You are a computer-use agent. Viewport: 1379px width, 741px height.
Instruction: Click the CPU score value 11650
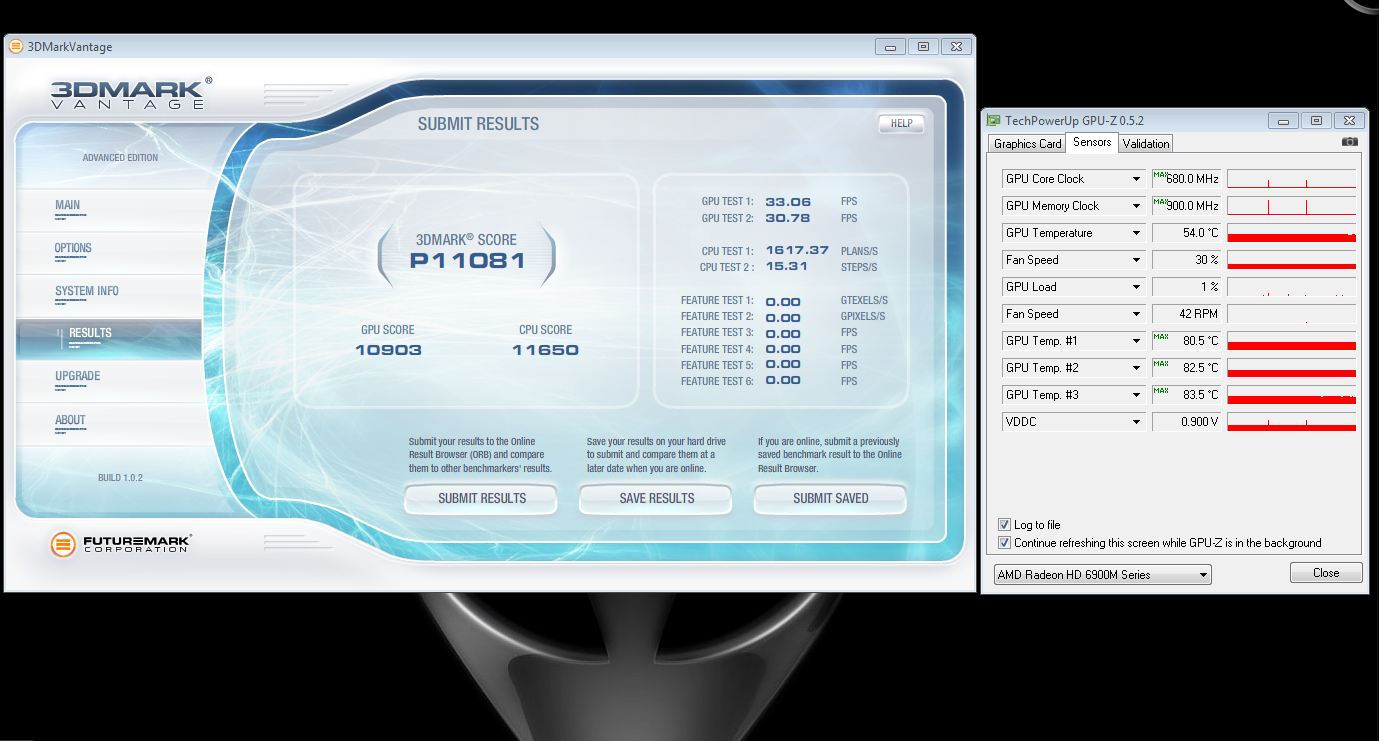(545, 350)
